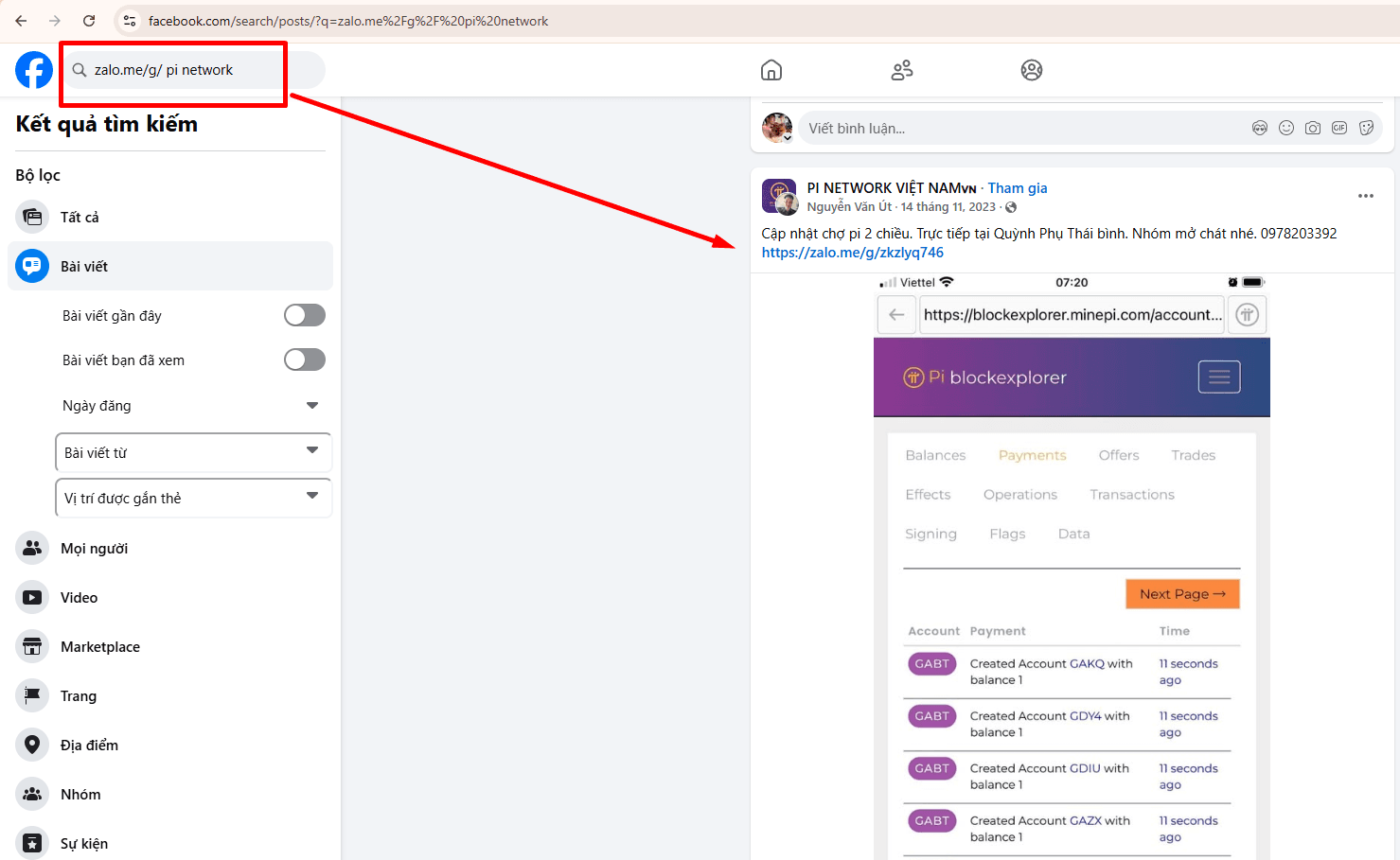The image size is (1400, 860).
Task: Attach a photo using the camera icon
Action: (1312, 129)
